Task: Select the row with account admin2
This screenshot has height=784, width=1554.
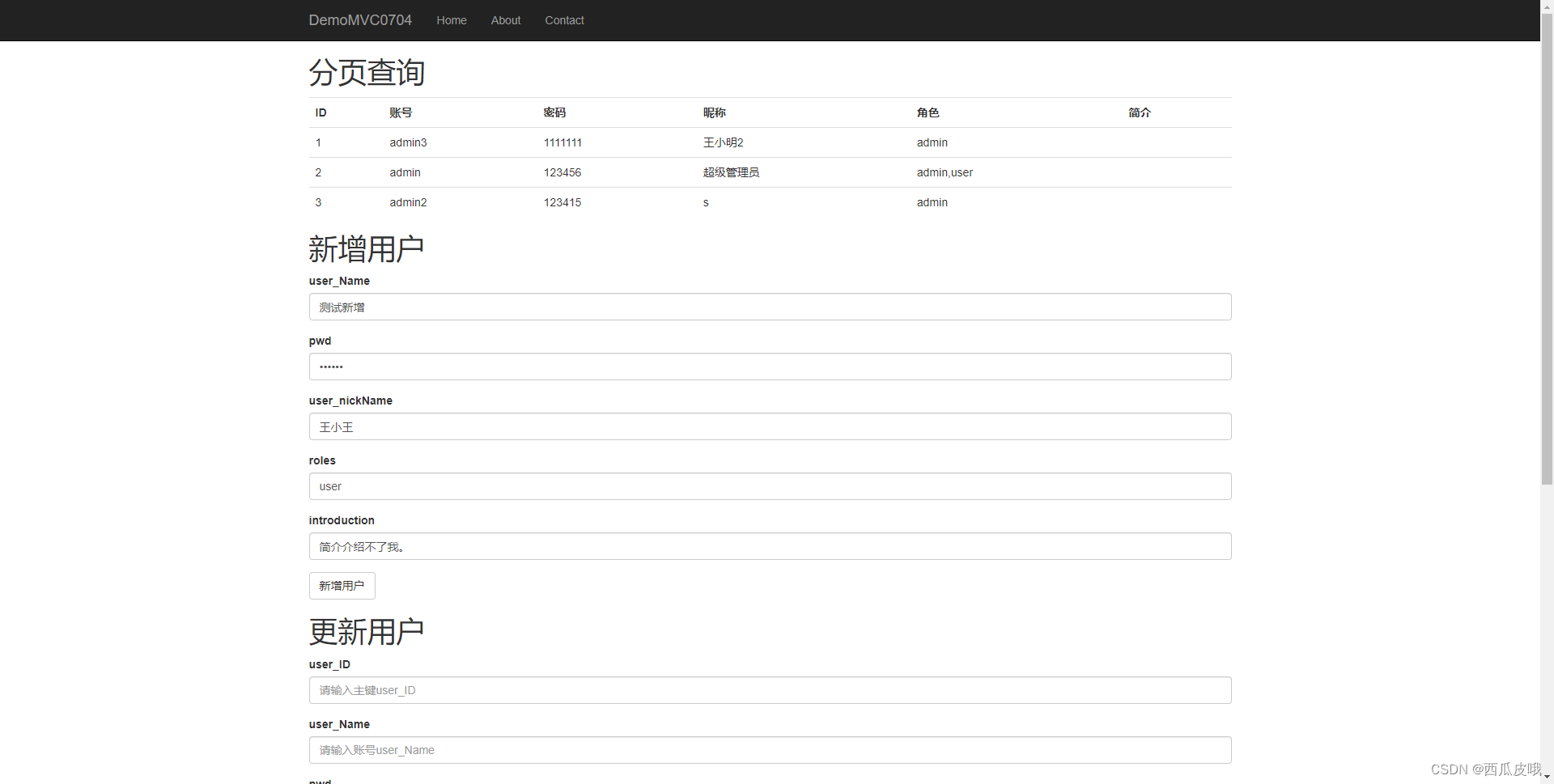Action: point(567,202)
